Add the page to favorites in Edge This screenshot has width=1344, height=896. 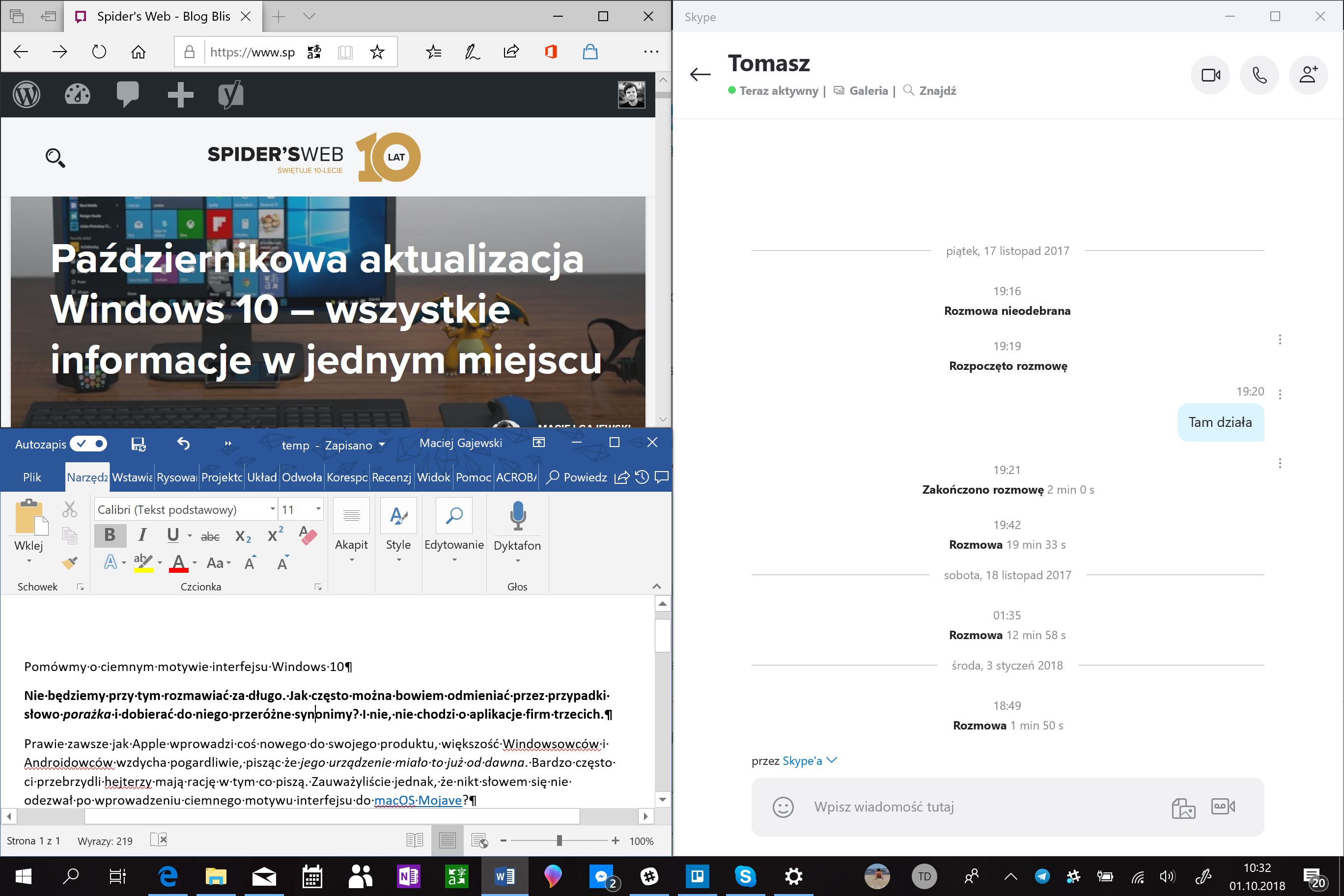377,52
